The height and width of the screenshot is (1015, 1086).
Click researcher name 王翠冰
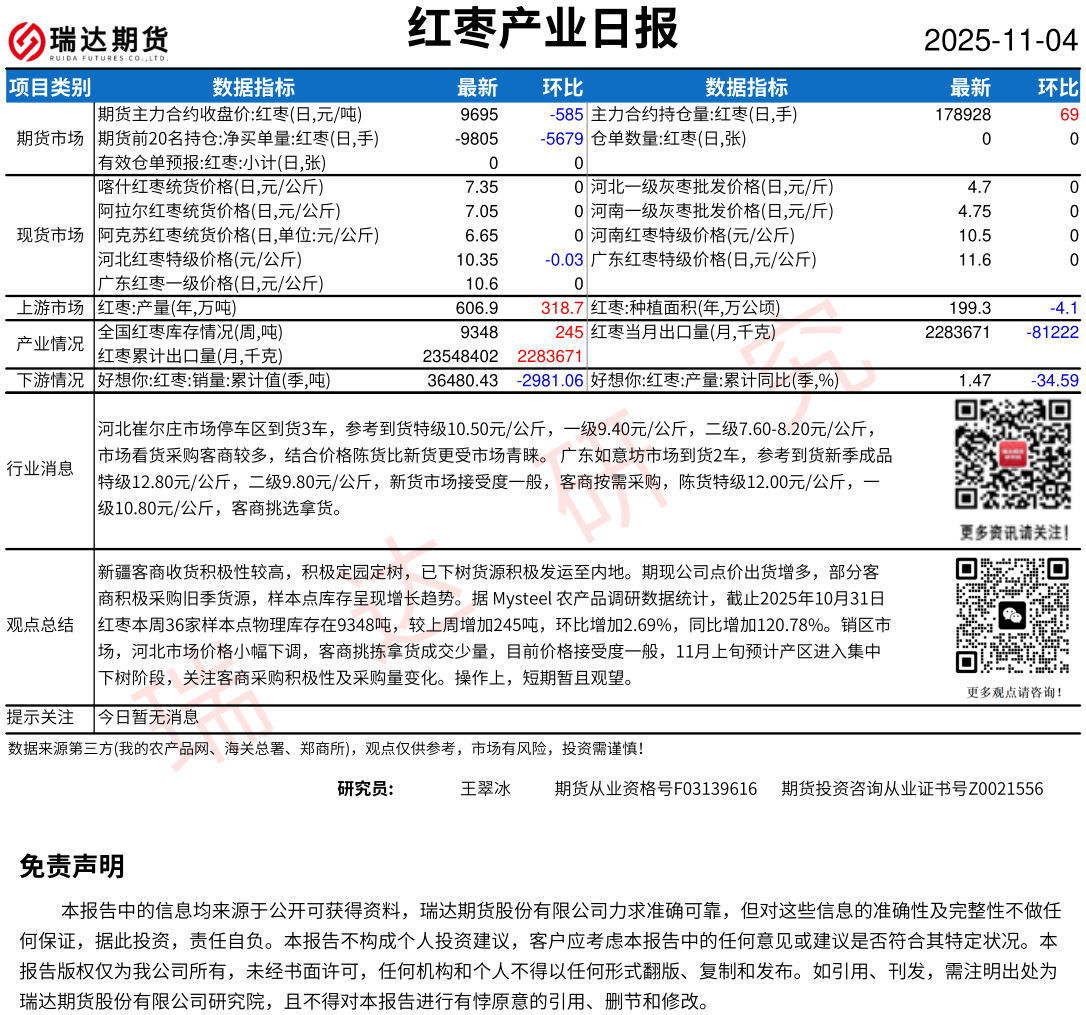[485, 789]
